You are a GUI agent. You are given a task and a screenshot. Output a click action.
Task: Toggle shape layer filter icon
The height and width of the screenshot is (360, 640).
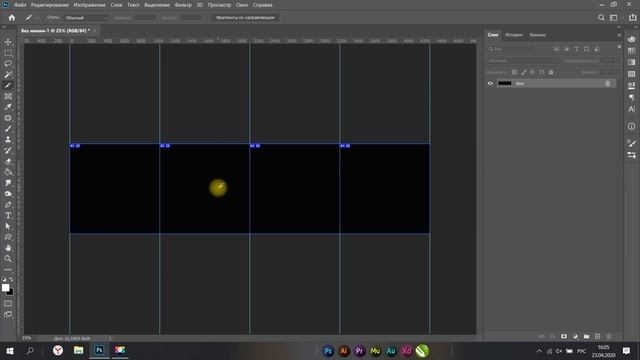click(x=587, y=49)
